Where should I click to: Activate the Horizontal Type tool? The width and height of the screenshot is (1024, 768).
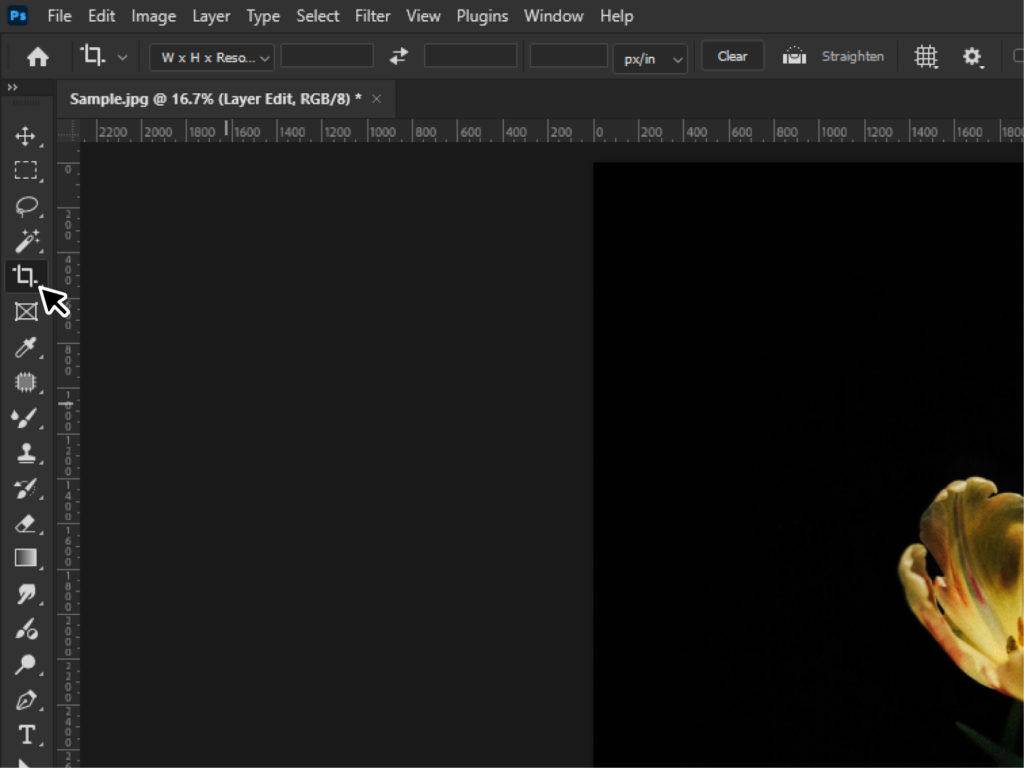click(x=25, y=734)
